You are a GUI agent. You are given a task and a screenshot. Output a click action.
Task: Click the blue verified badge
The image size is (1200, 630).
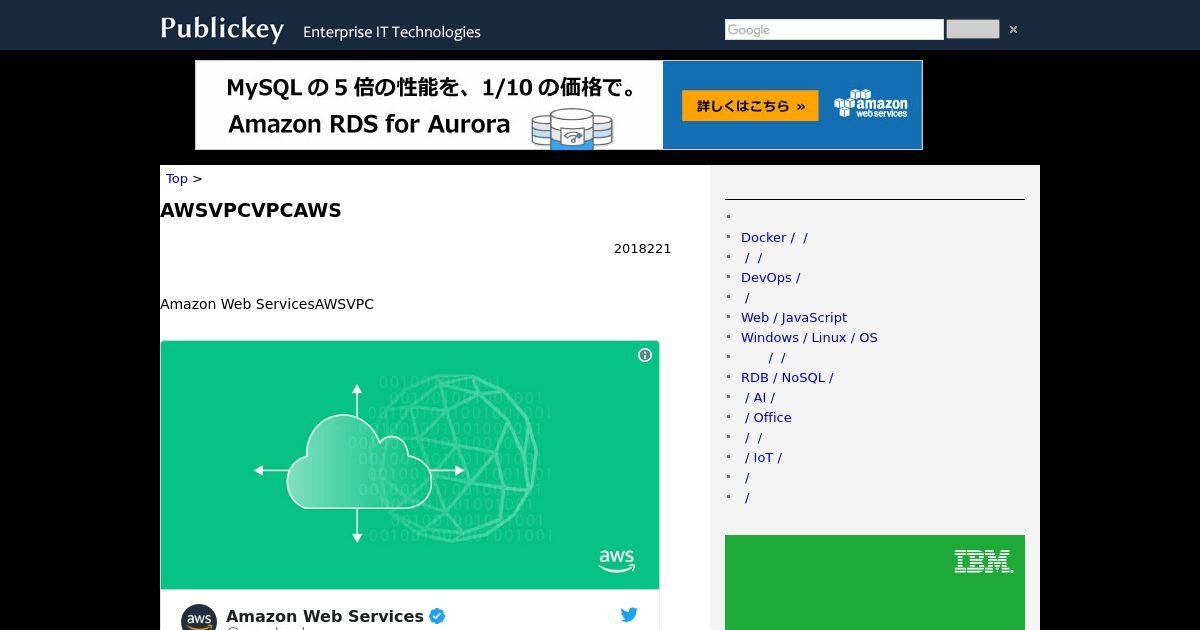437,616
